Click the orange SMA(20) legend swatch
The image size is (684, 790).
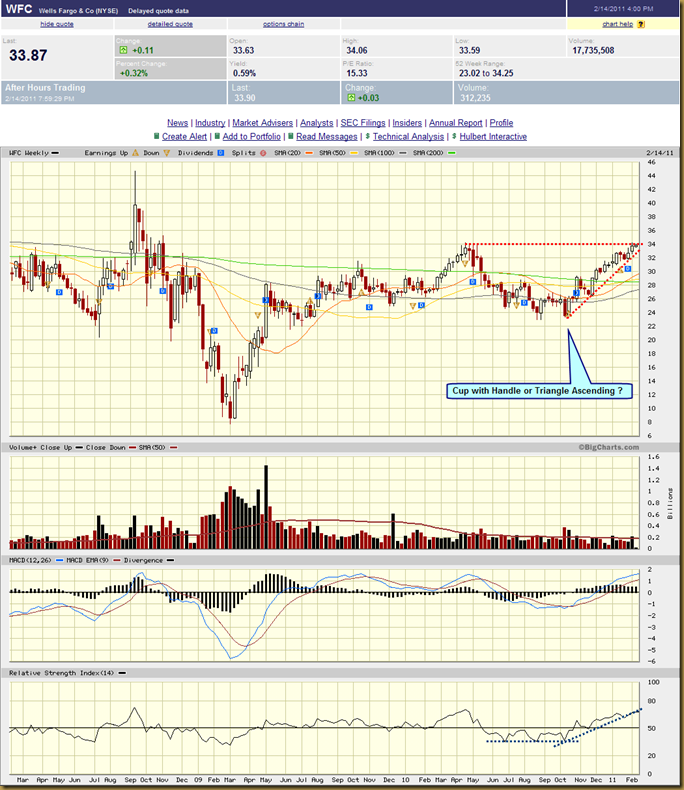point(309,153)
